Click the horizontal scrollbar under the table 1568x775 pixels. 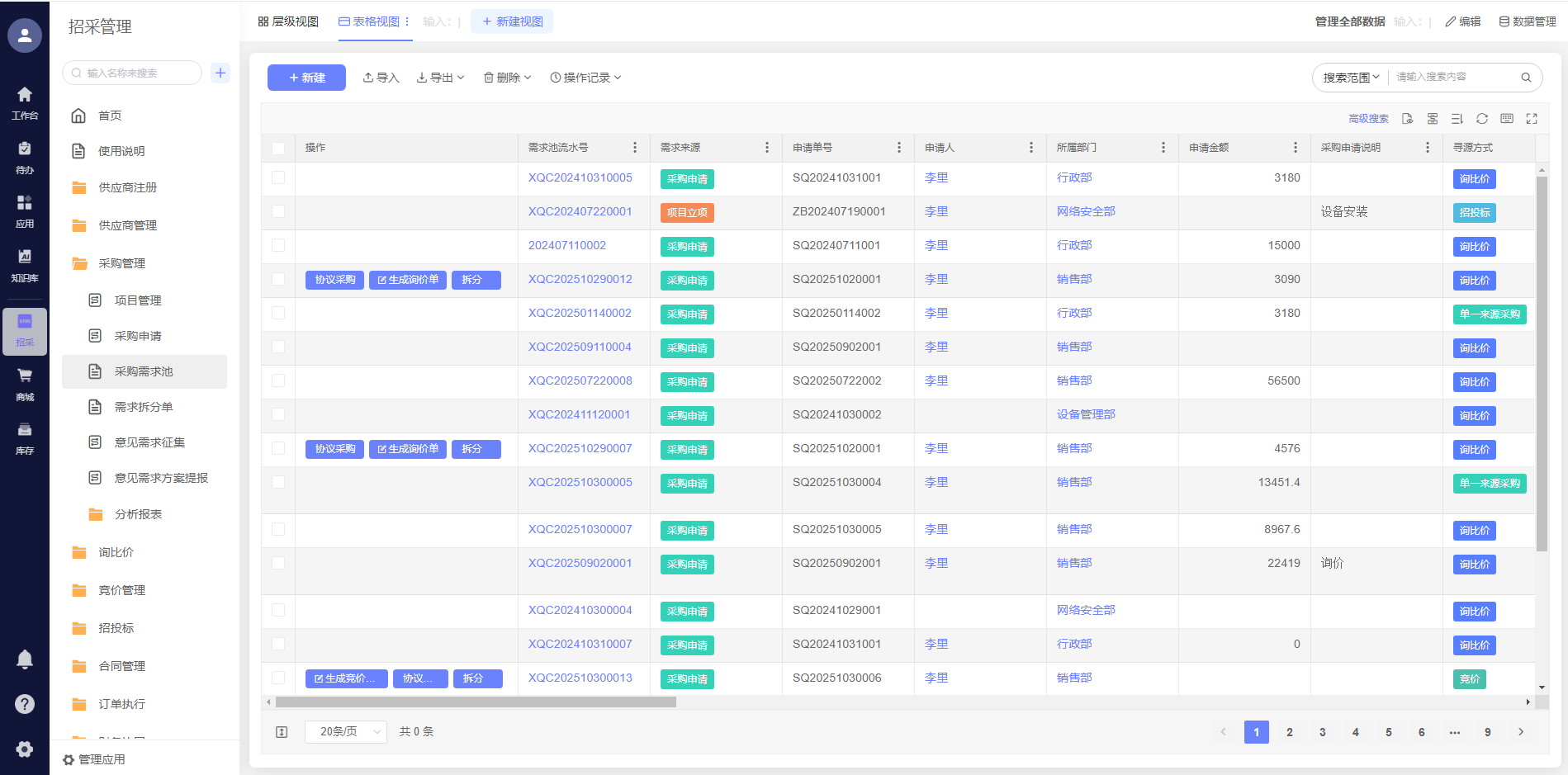476,702
